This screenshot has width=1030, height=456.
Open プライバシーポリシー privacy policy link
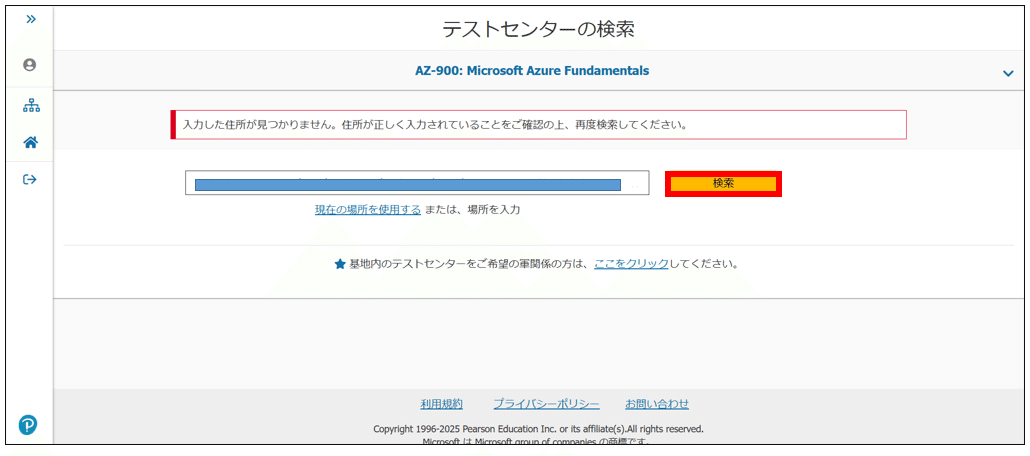tap(547, 403)
